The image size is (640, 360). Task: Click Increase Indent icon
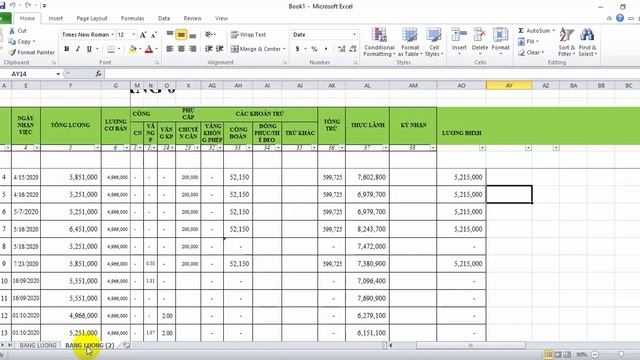[x=220, y=49]
